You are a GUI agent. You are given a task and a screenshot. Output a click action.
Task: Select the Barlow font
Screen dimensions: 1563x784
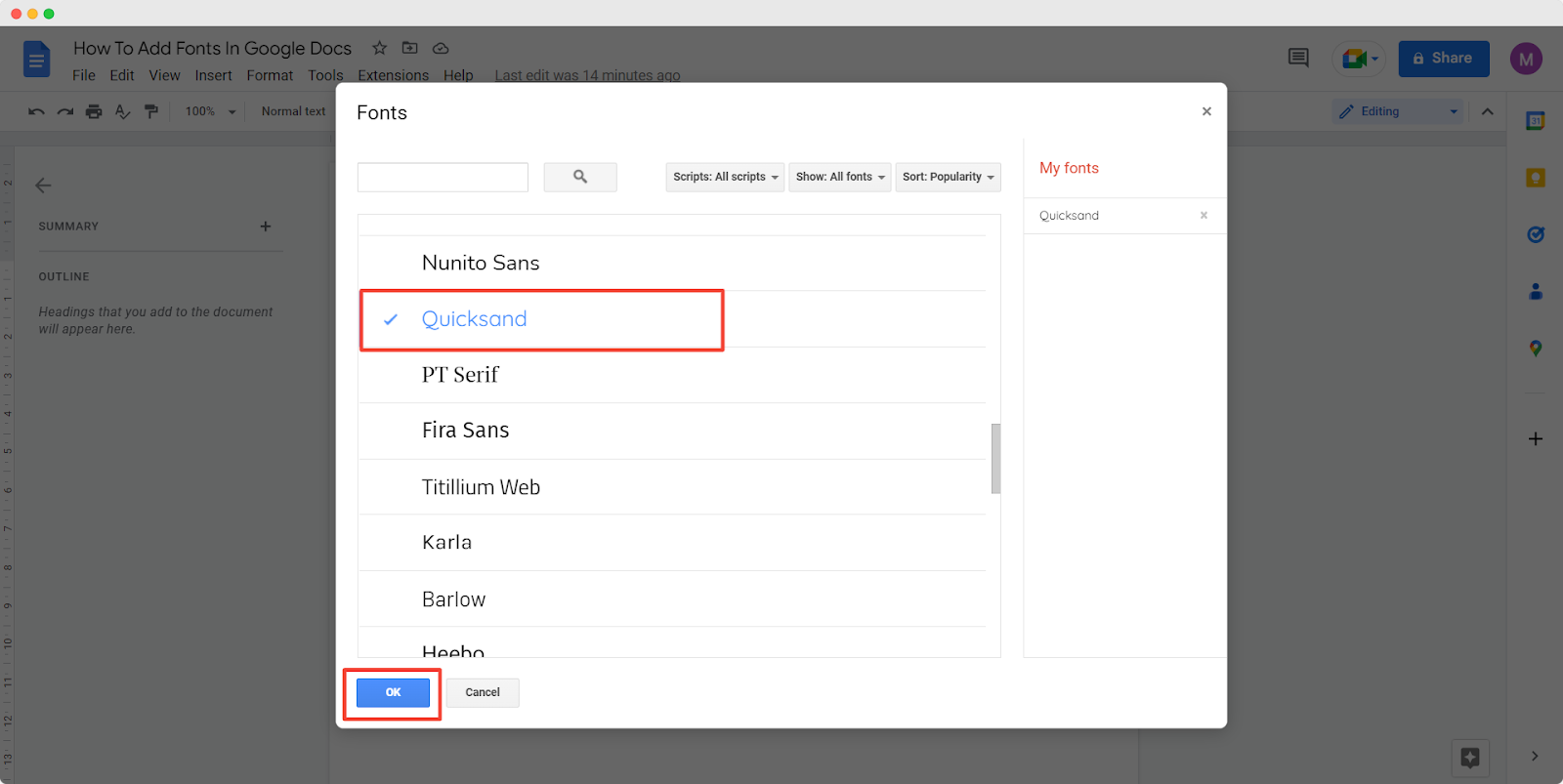point(672,598)
